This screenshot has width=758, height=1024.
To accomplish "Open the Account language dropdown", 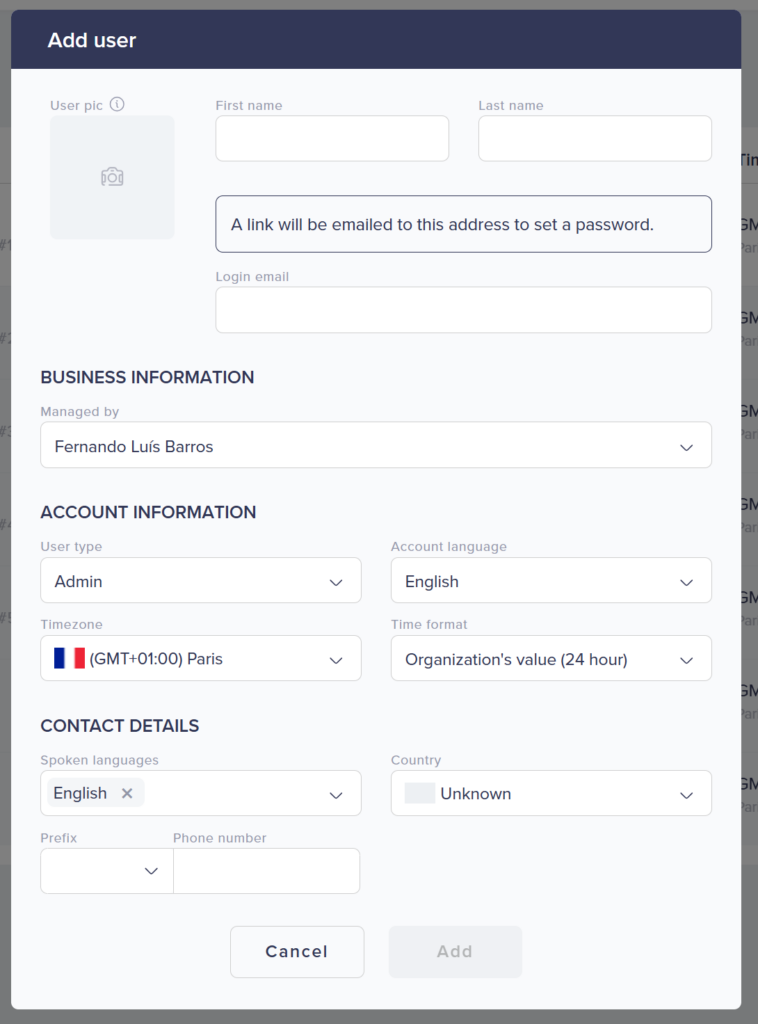I will (550, 581).
